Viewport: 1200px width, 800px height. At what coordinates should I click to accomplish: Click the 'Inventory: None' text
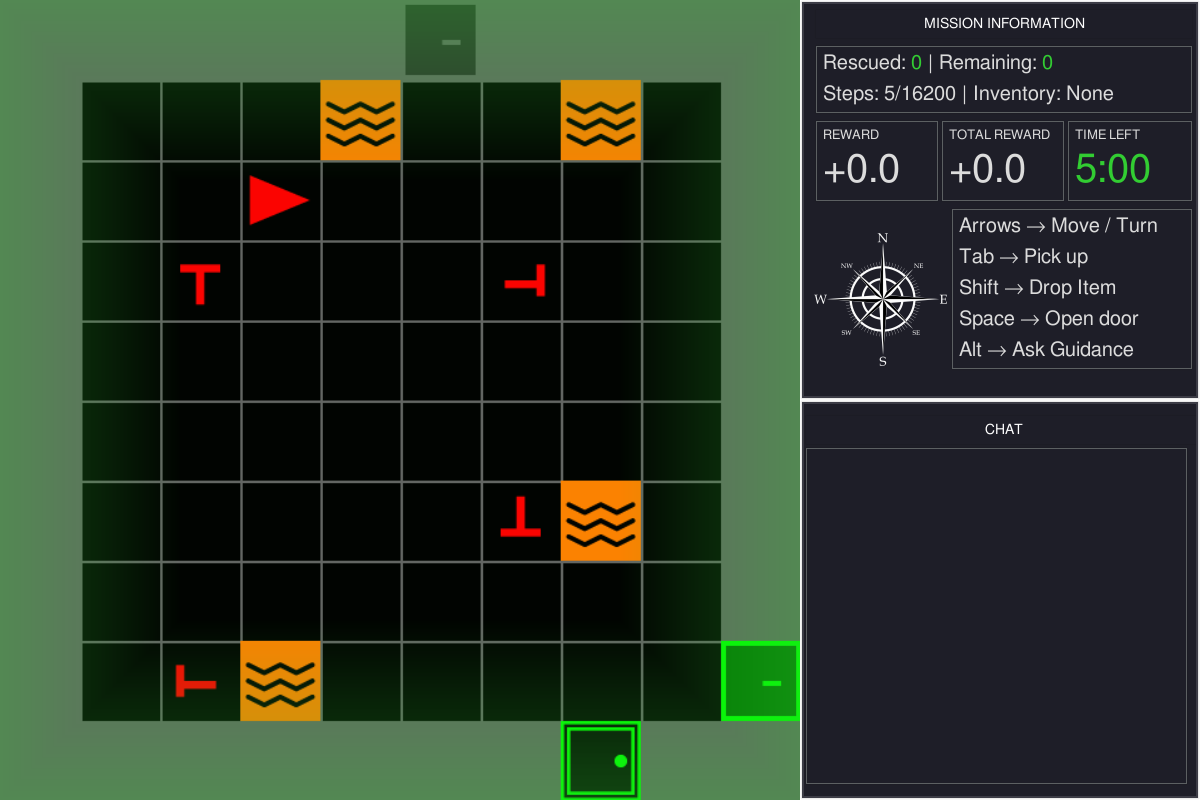pos(1043,93)
